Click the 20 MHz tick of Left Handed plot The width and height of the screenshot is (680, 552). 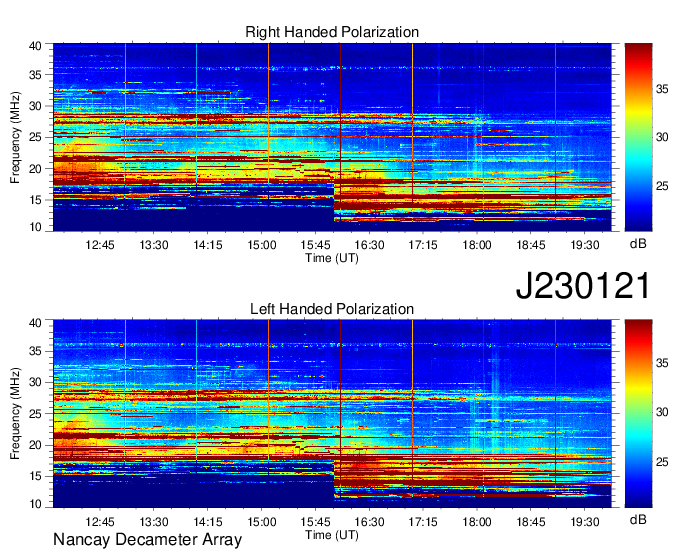(x=36, y=445)
